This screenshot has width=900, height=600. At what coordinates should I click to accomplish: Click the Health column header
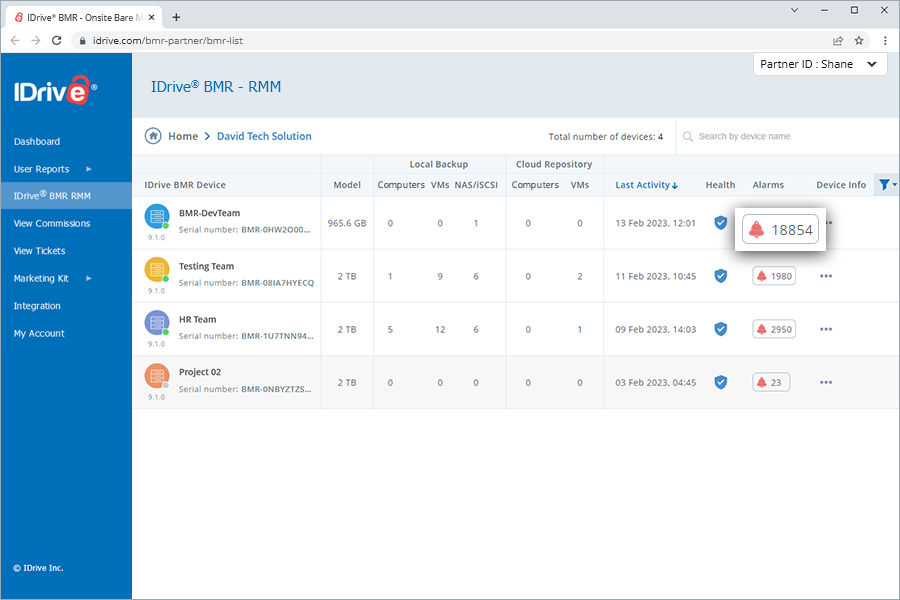720,185
